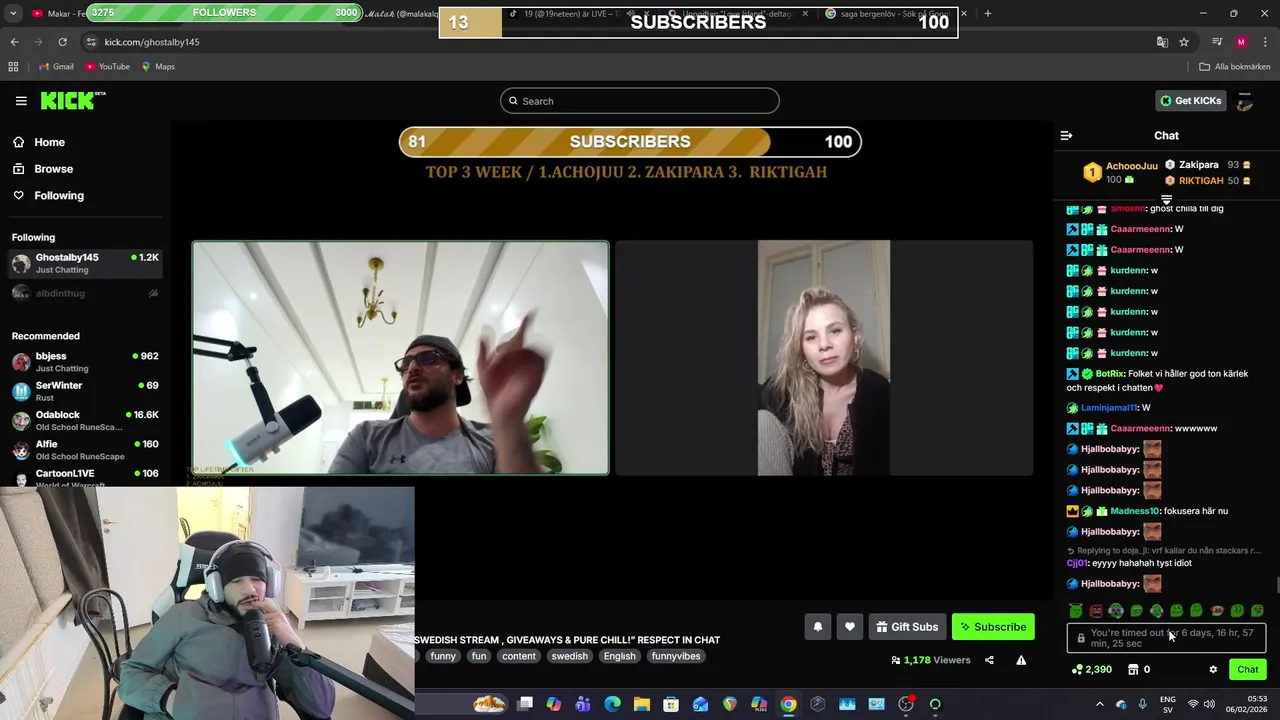
Task: Select the English tag
Action: [x=619, y=656]
